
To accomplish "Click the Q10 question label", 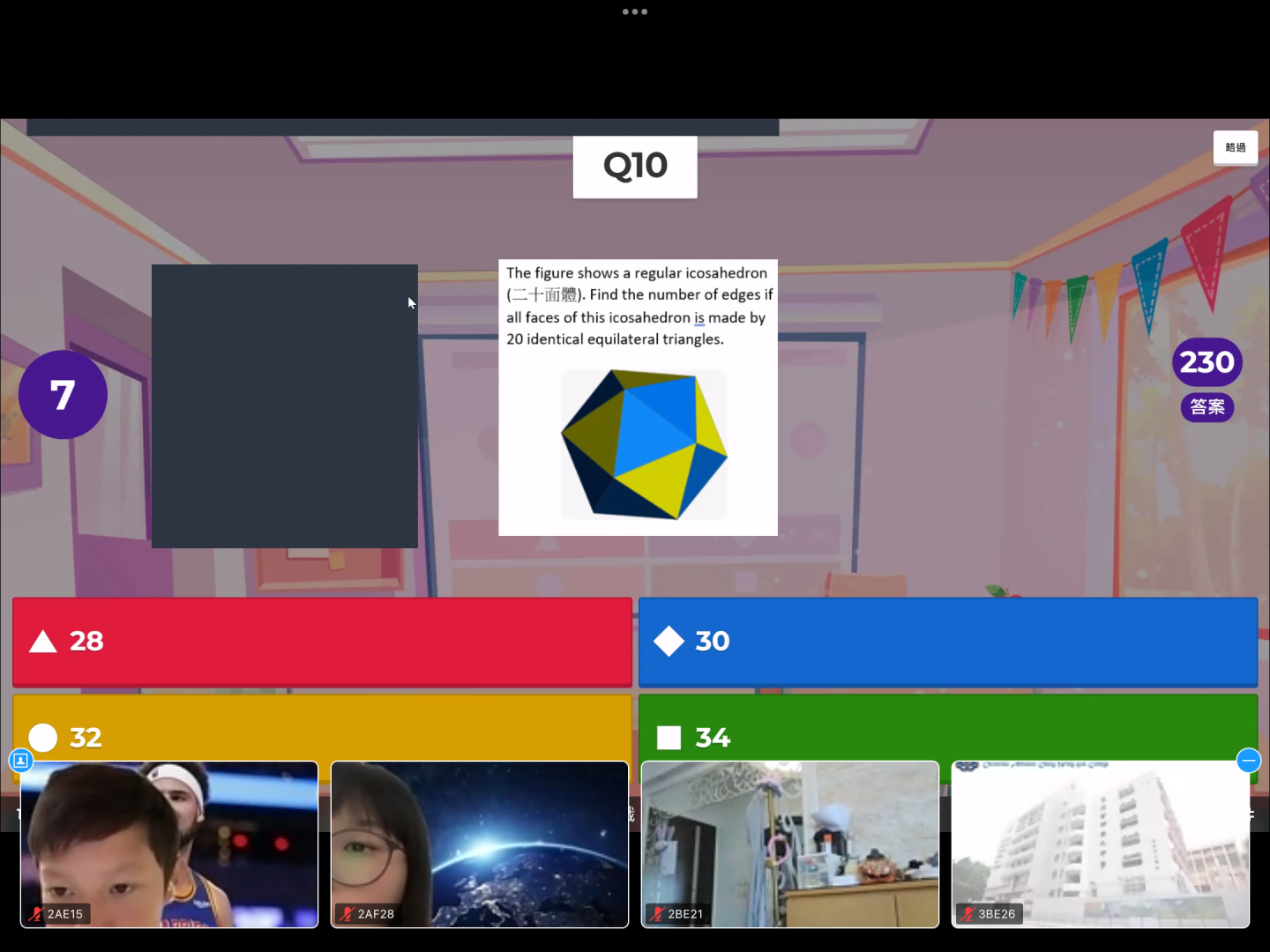I will [635, 167].
